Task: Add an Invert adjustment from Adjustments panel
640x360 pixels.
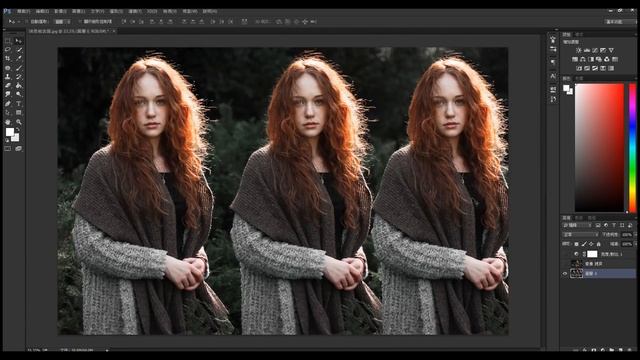Action: (x=579, y=68)
